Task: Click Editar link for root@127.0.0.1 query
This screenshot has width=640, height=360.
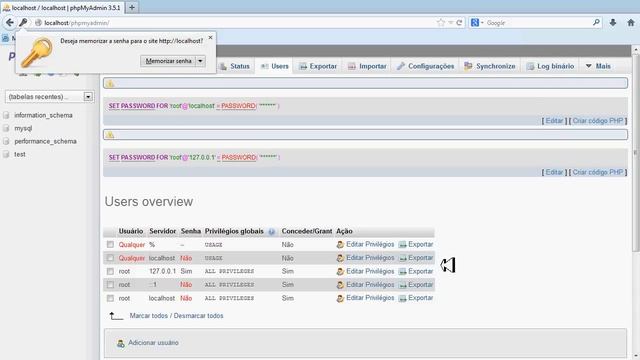Action: pyautogui.click(x=554, y=172)
